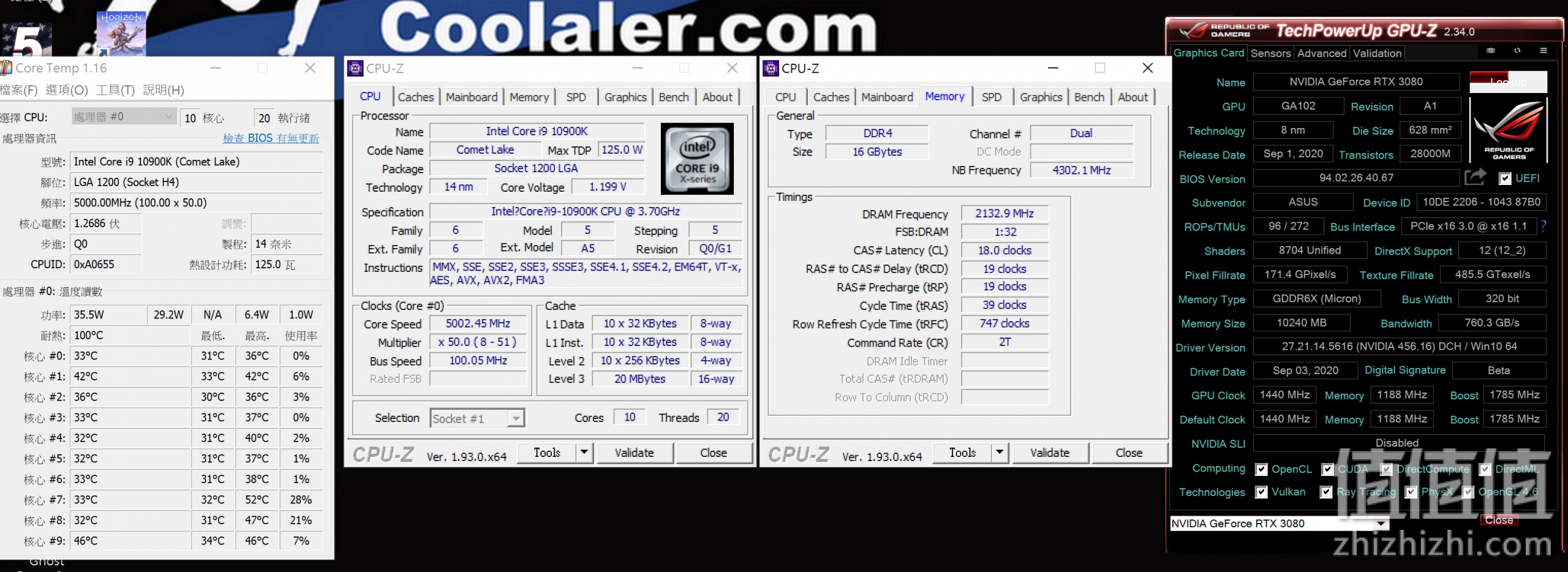The width and height of the screenshot is (1568, 572).
Task: Expand Tools arrow in CPU-Z Memory tab window
Action: [x=1000, y=453]
